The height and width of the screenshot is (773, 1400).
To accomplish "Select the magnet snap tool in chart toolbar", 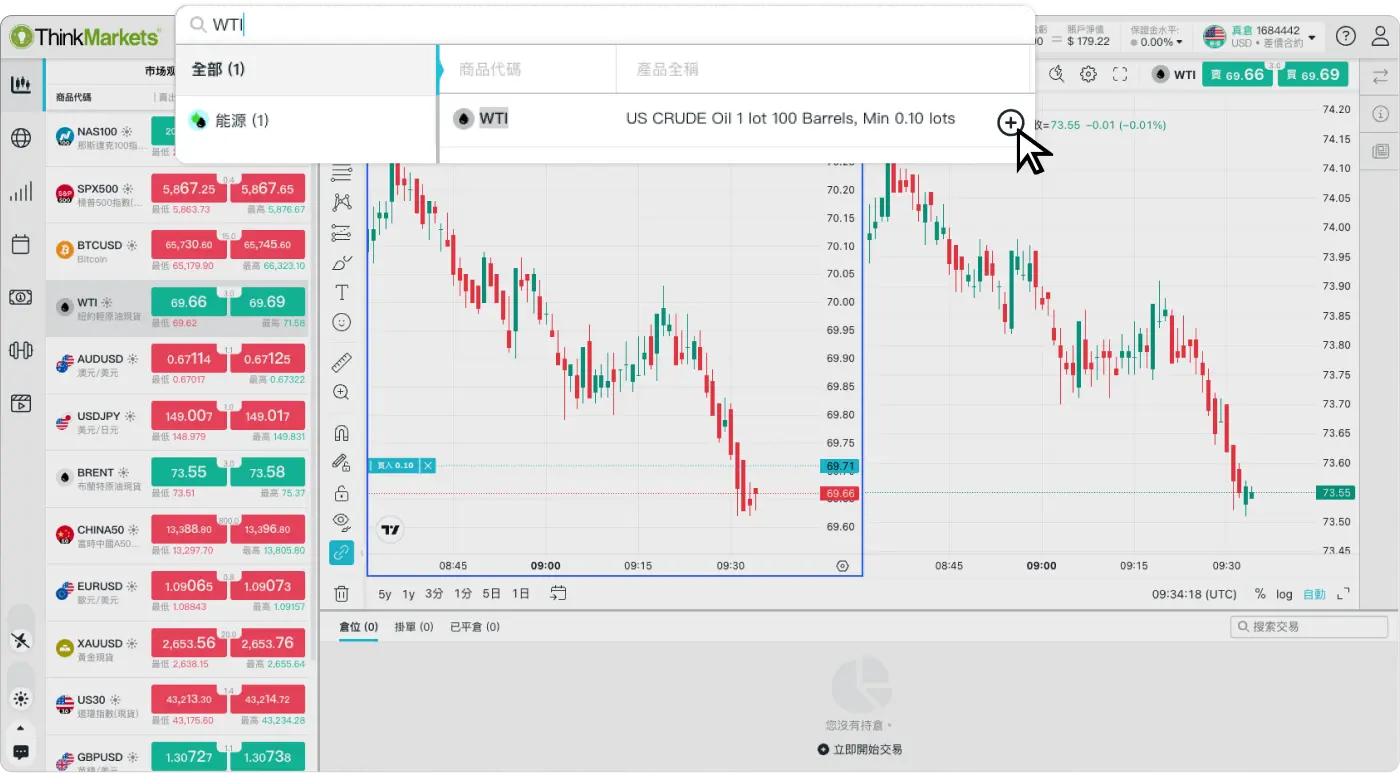I will pos(341,433).
